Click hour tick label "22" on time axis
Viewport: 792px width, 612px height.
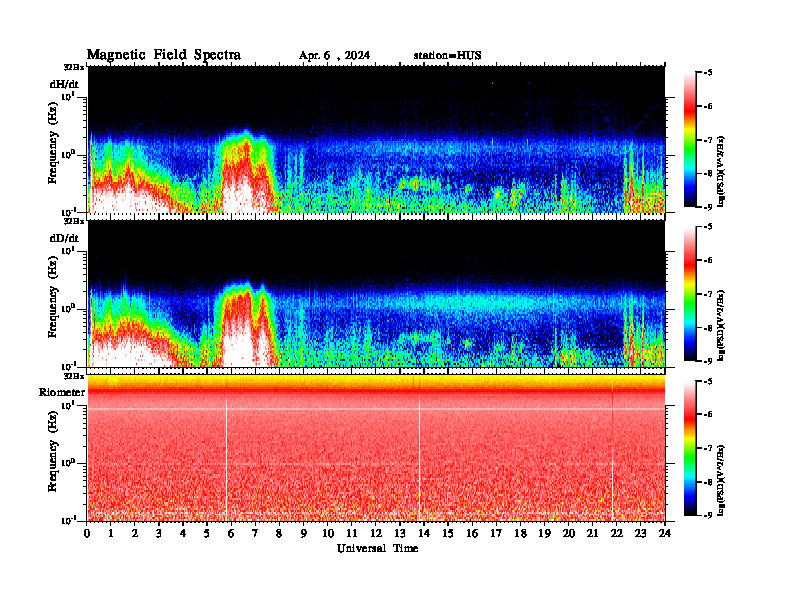pos(616,533)
